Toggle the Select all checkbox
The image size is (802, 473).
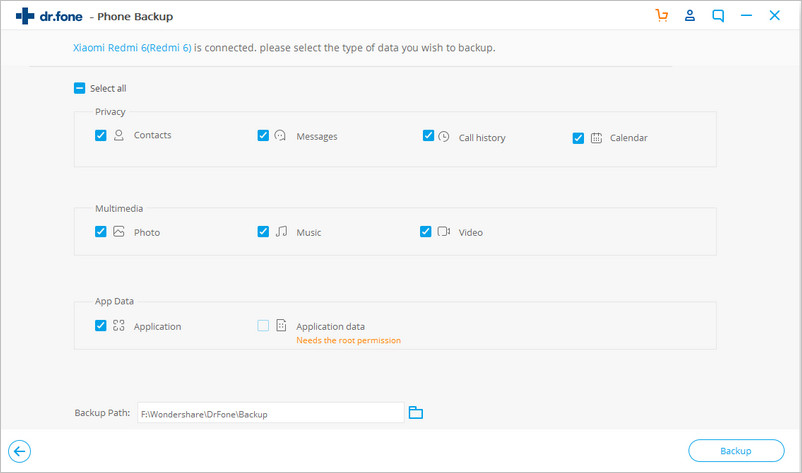(80, 88)
